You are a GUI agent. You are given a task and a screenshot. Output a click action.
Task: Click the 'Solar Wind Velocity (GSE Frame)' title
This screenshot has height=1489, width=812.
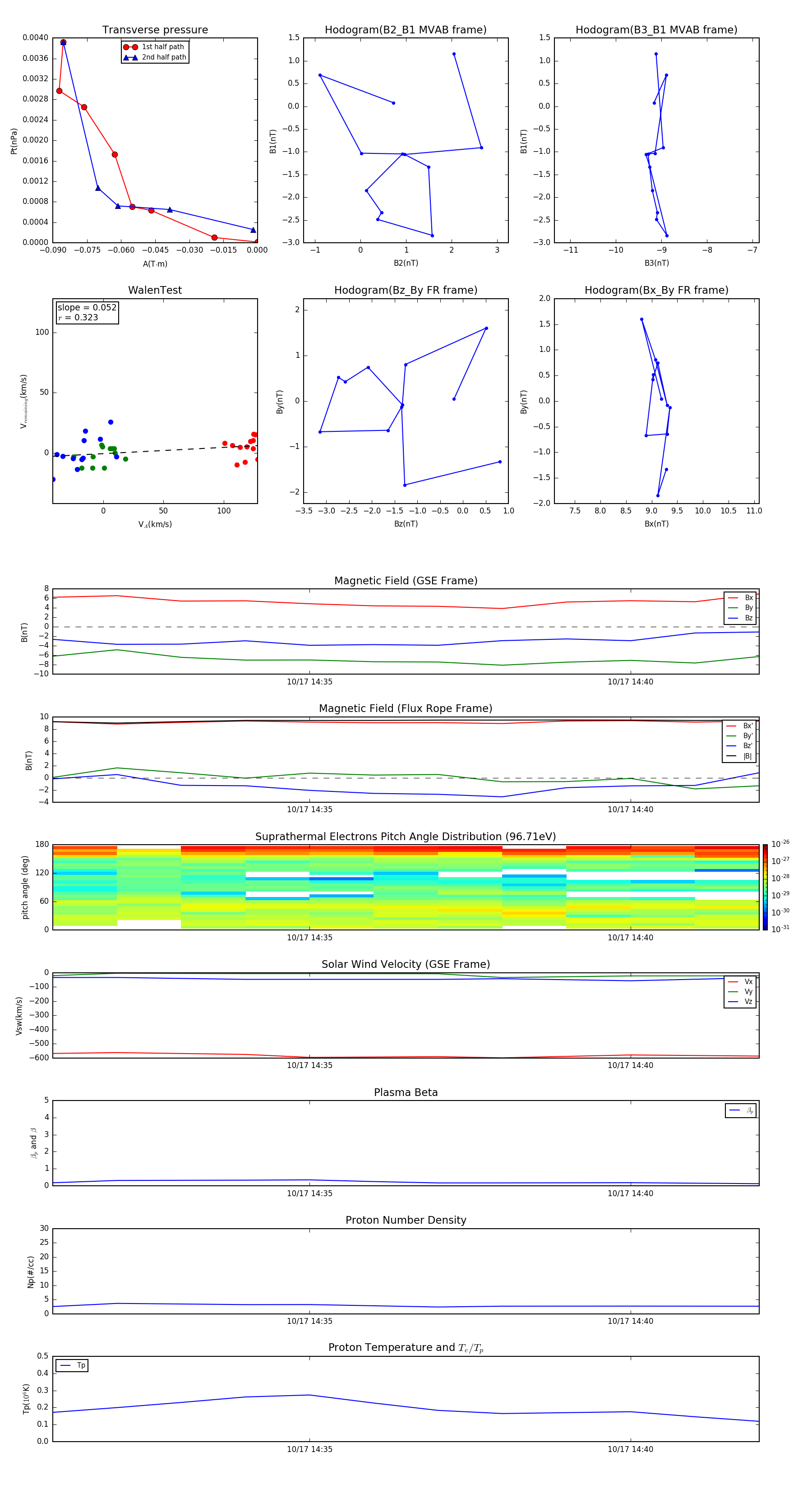(x=406, y=965)
